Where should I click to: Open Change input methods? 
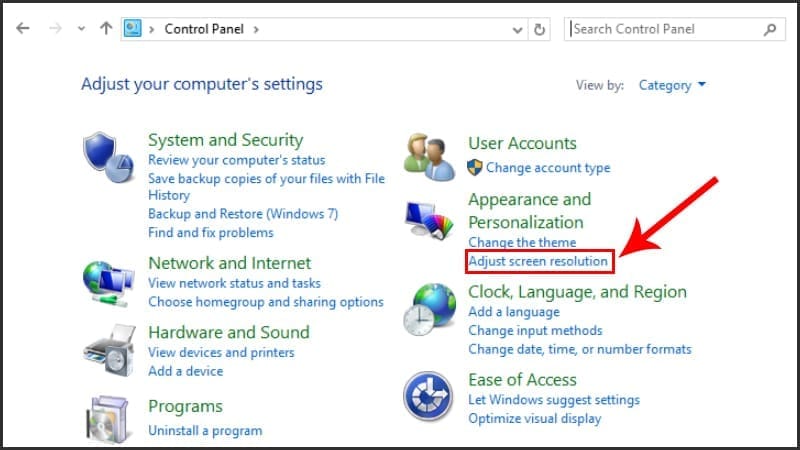tap(535, 331)
